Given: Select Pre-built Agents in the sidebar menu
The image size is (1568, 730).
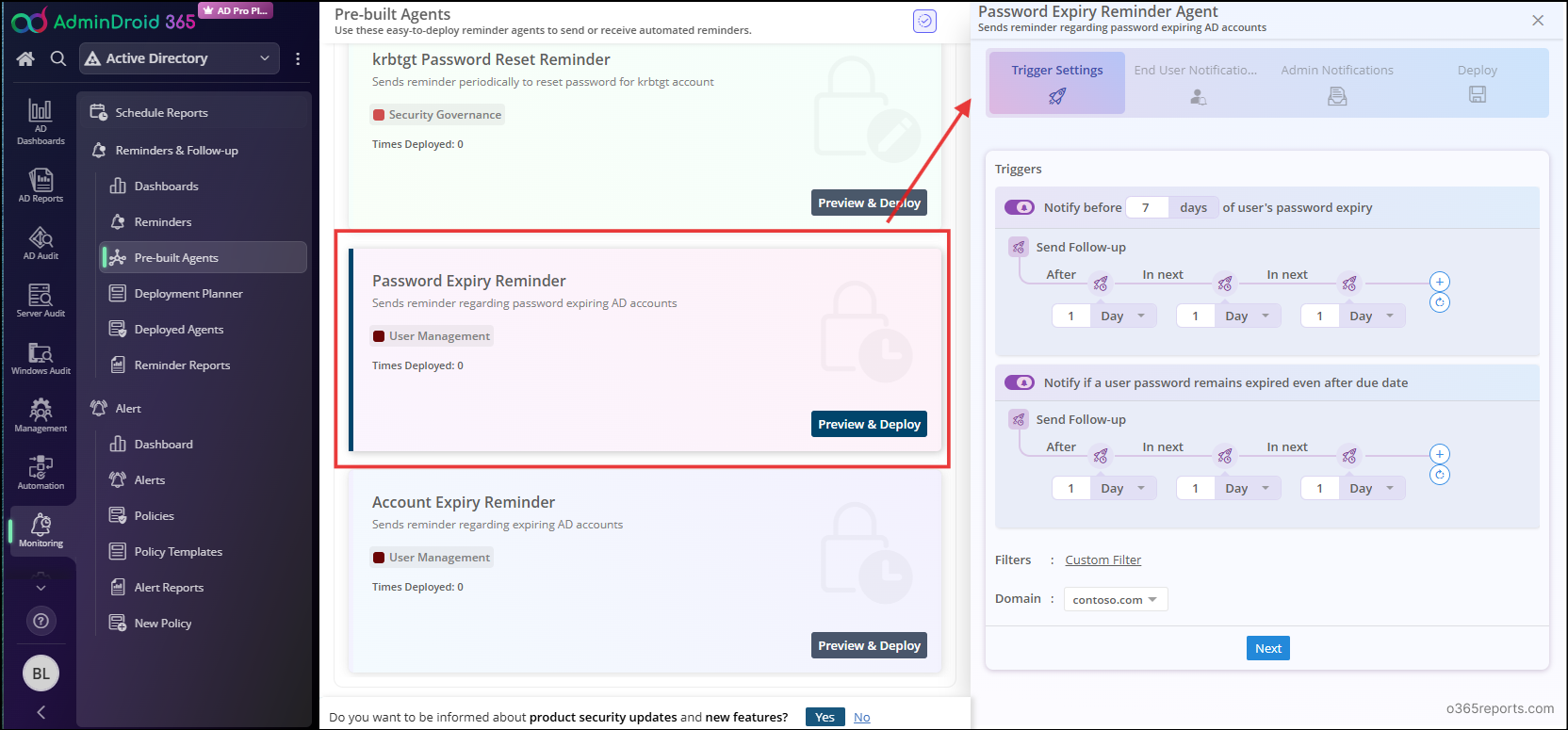Looking at the screenshot, I should (204, 257).
